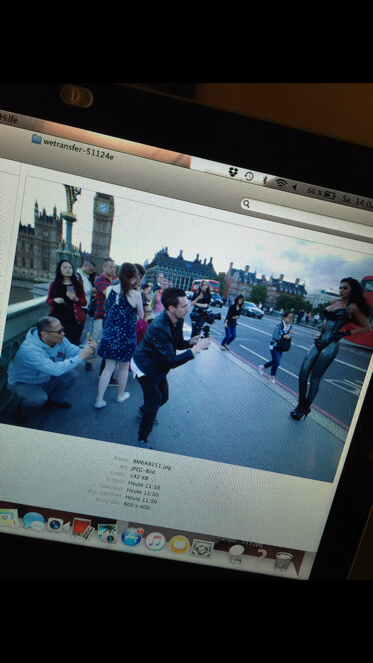Open the Trash in the Dock

pos(283,561)
